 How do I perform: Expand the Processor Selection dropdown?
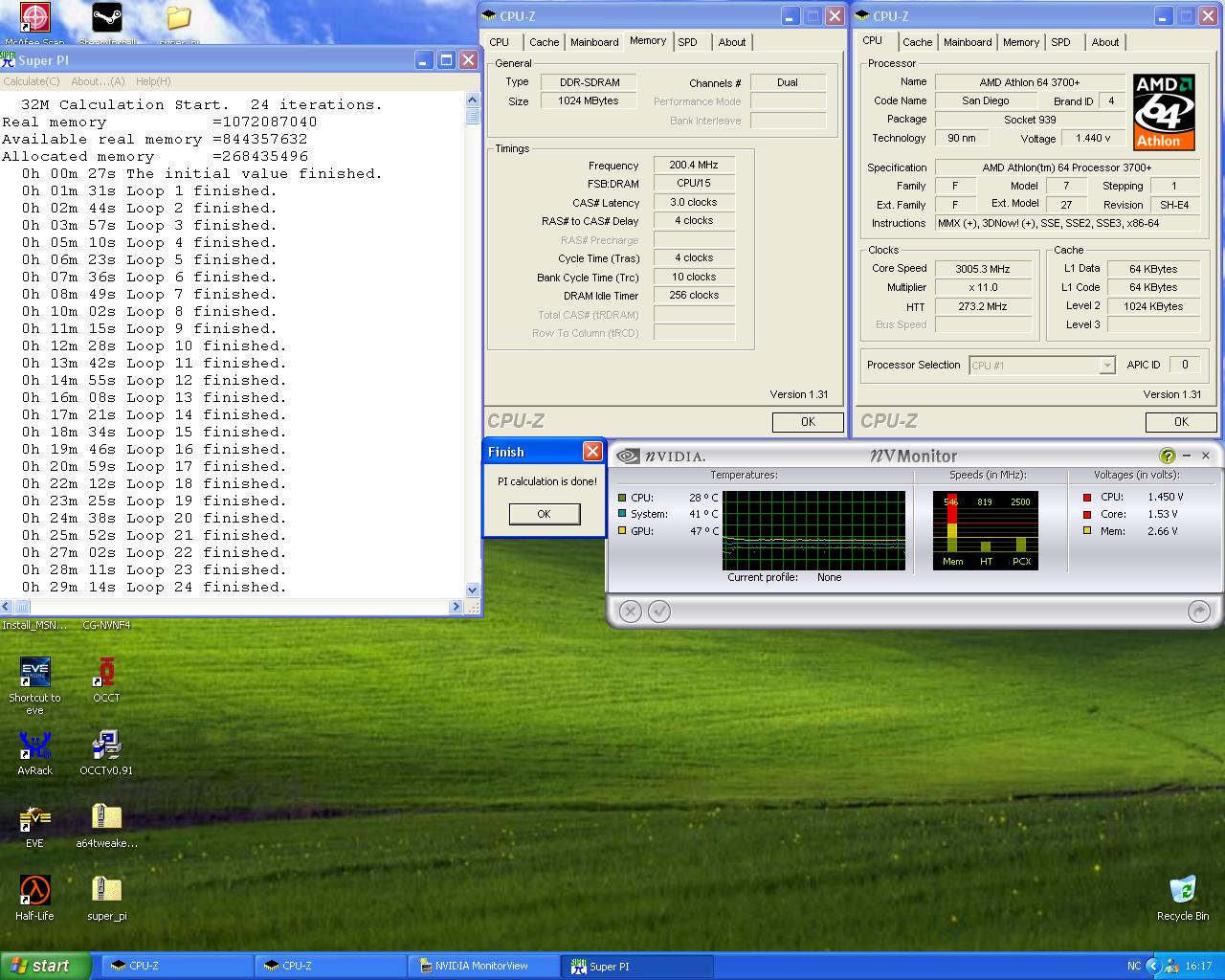pyautogui.click(x=1107, y=366)
